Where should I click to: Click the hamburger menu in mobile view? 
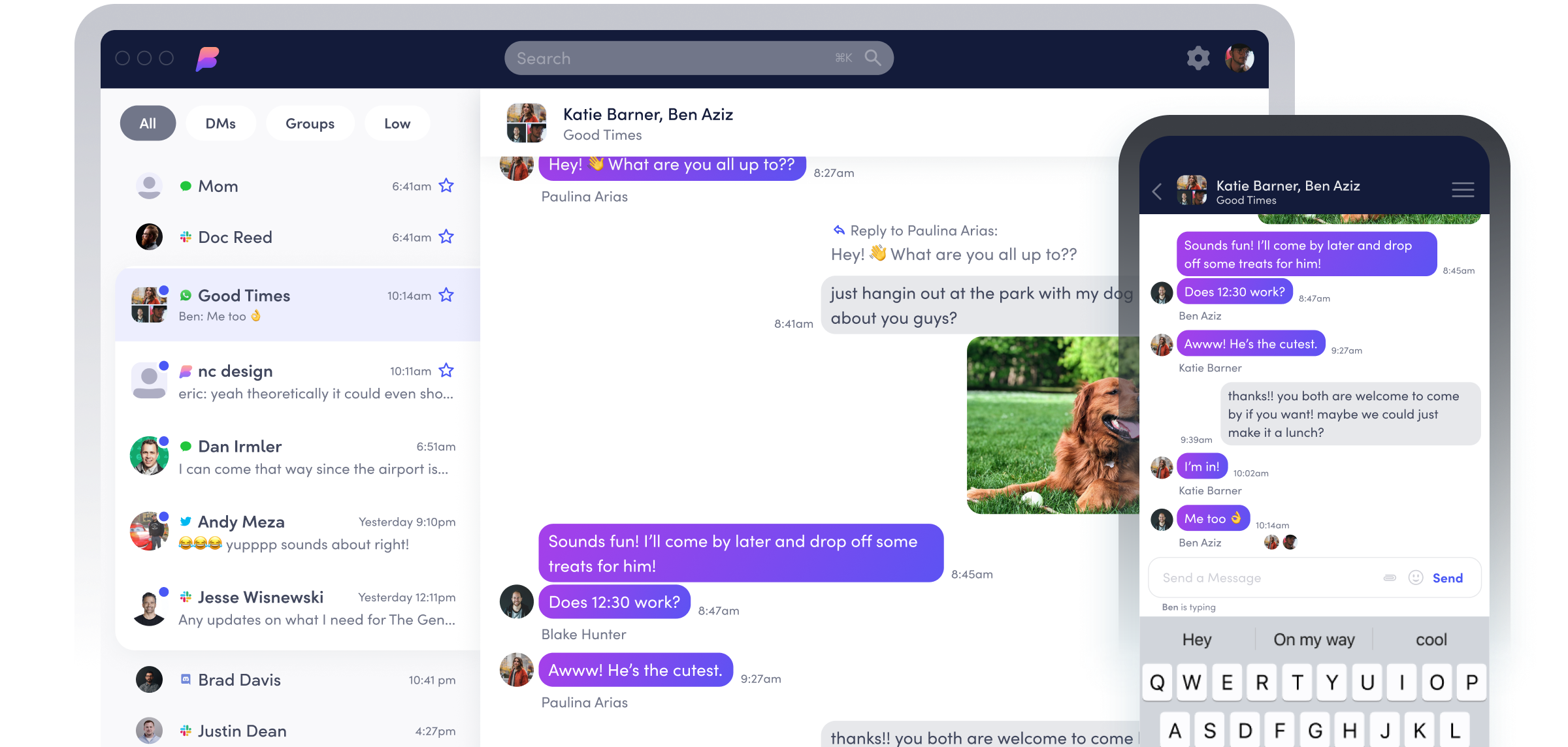click(1463, 191)
